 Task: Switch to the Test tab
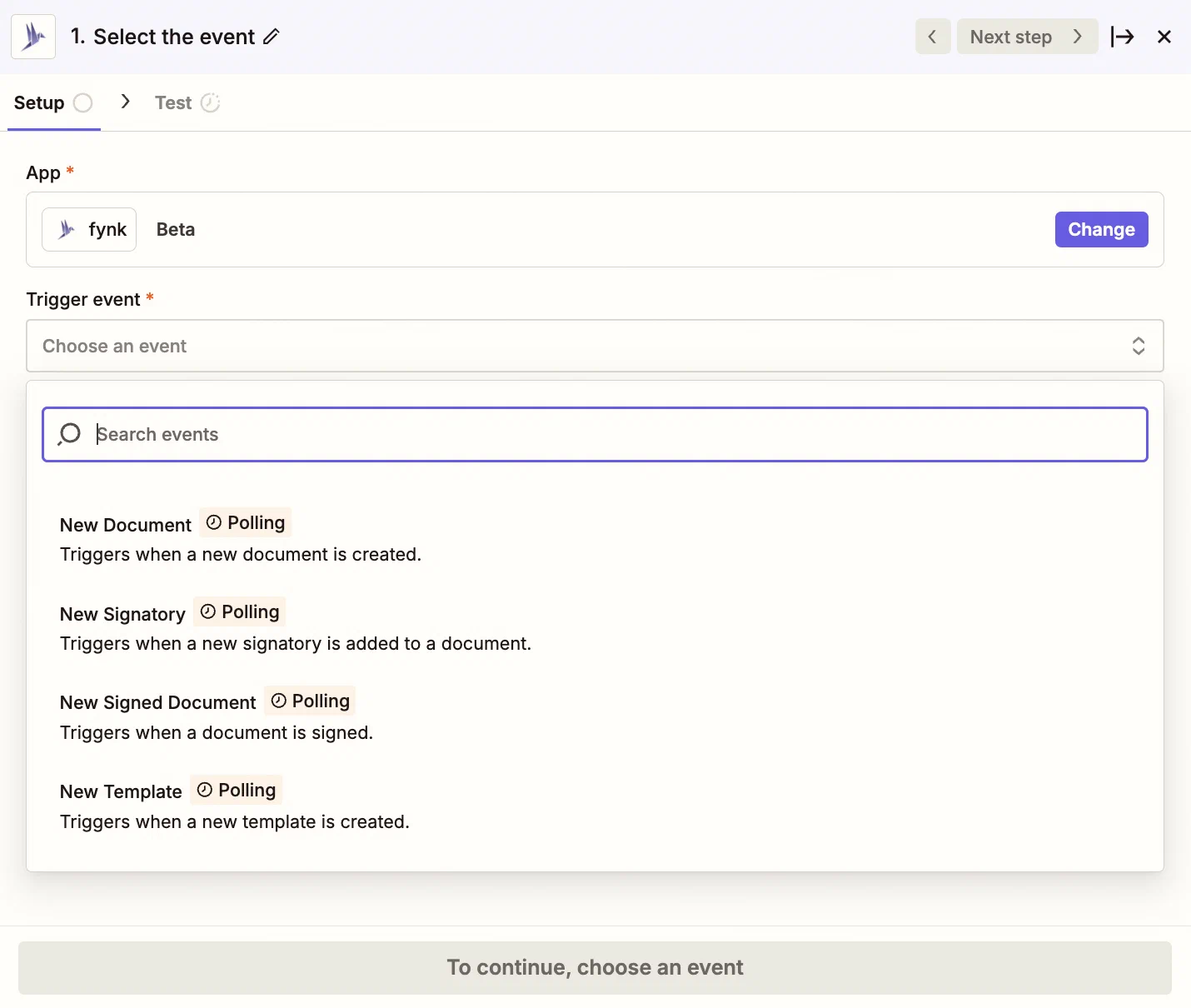[187, 102]
